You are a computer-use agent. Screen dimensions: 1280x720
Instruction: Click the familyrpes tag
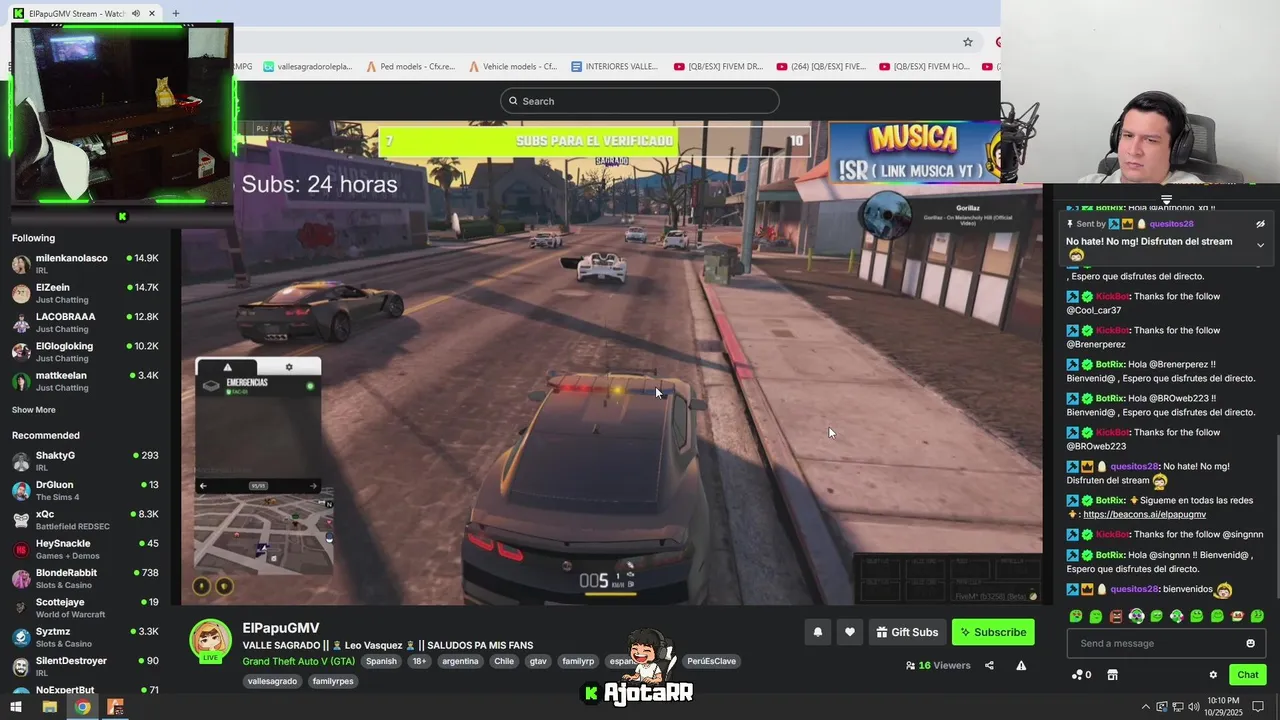[x=333, y=681]
